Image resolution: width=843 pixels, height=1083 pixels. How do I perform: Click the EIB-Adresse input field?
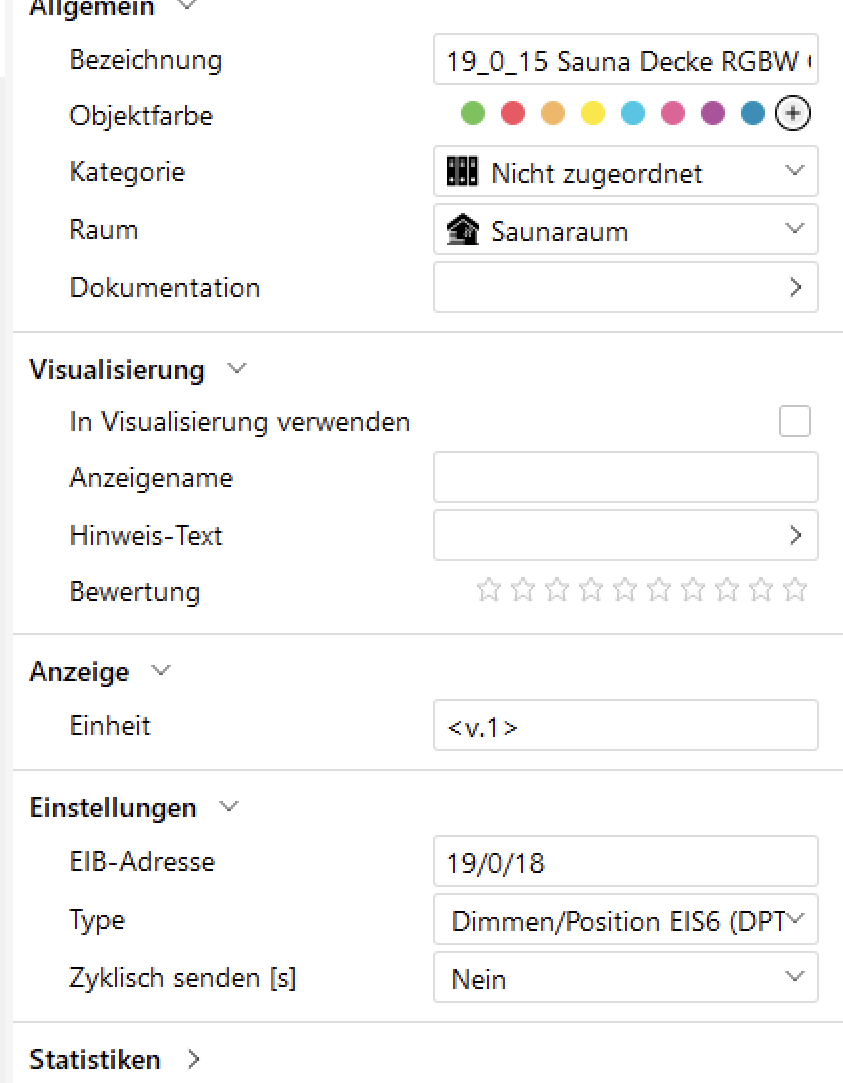[x=625, y=862]
